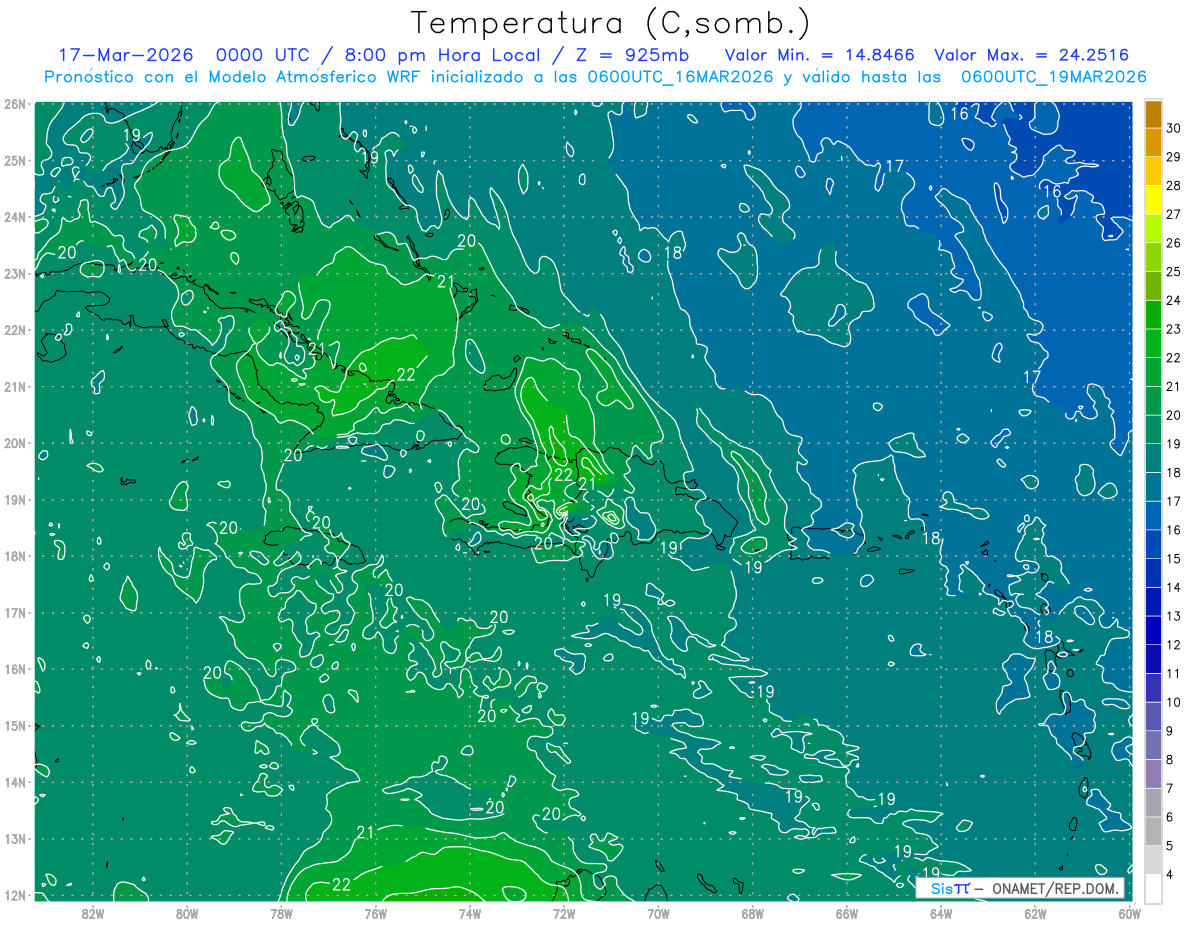
Task: Click color scale label '14'
Action: tap(1174, 587)
